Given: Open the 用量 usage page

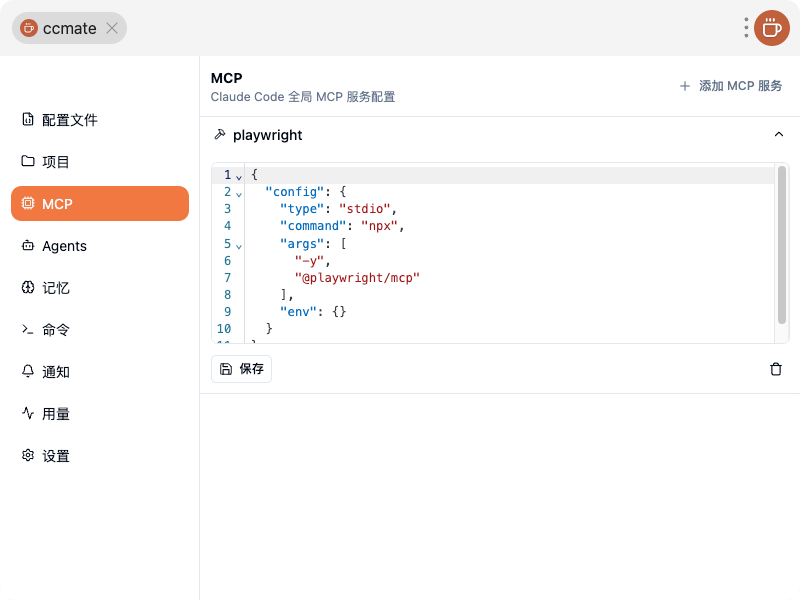Looking at the screenshot, I should [56, 414].
